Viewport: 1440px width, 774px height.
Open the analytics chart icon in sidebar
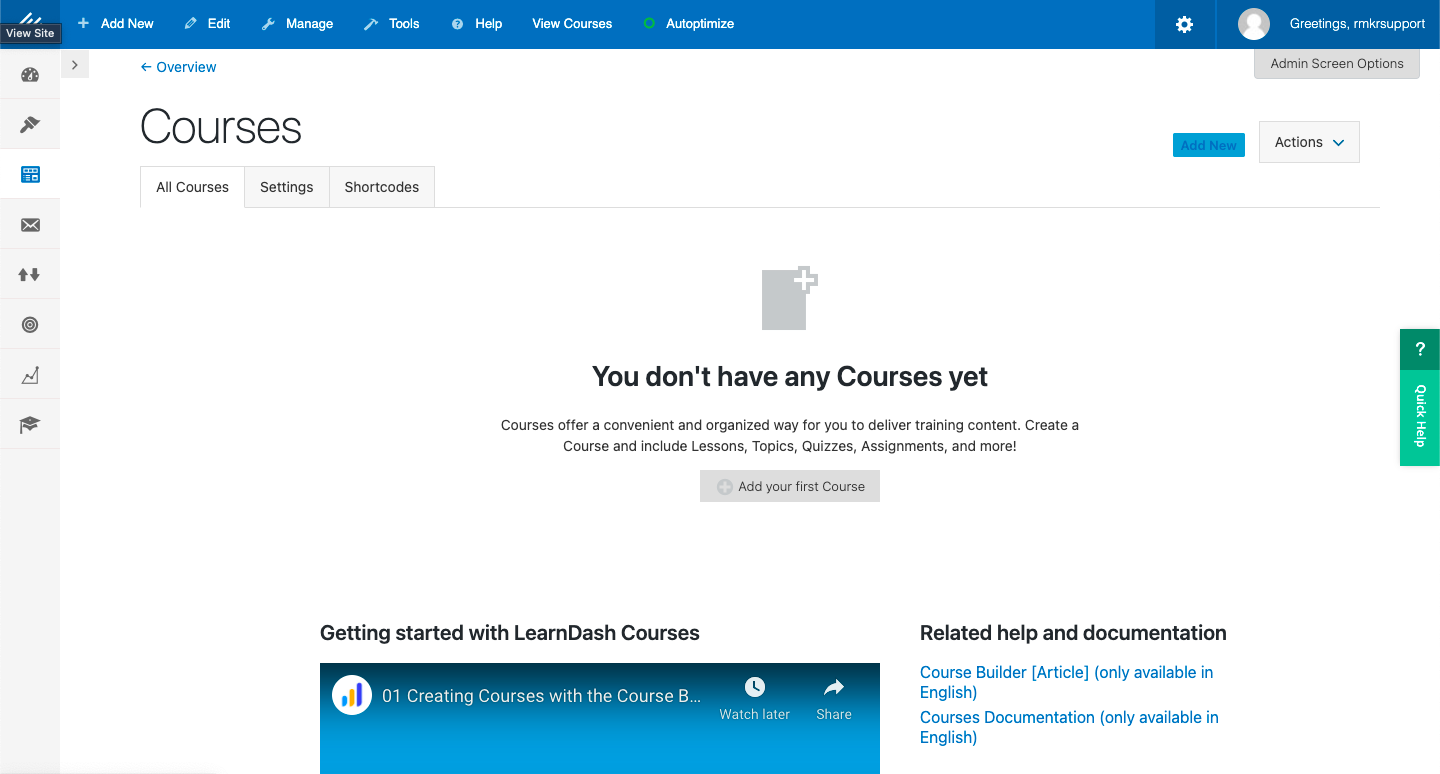tap(29, 374)
